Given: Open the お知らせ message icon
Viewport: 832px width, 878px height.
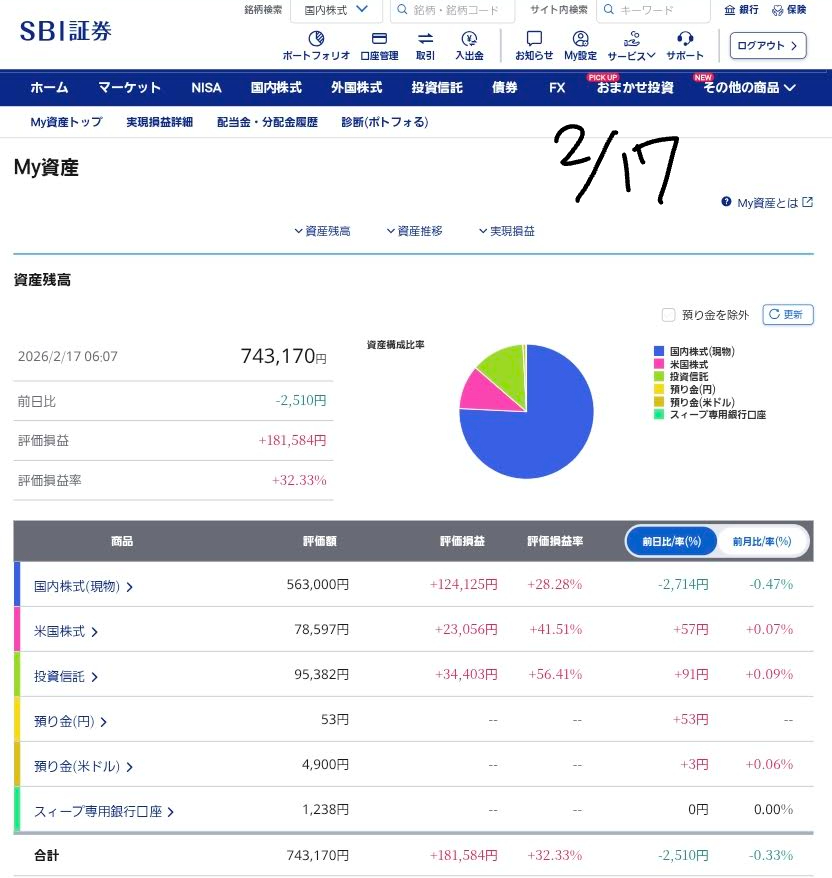Looking at the screenshot, I should 534,39.
